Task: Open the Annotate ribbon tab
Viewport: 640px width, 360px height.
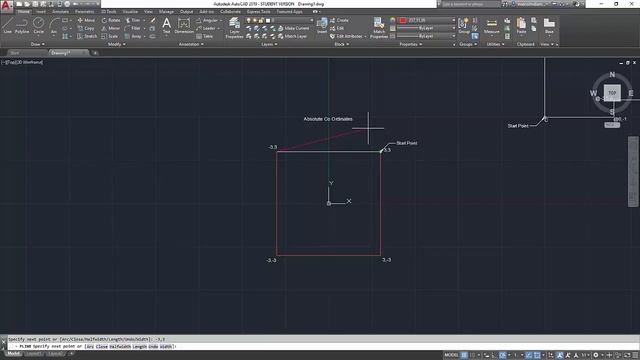Action: [x=60, y=11]
